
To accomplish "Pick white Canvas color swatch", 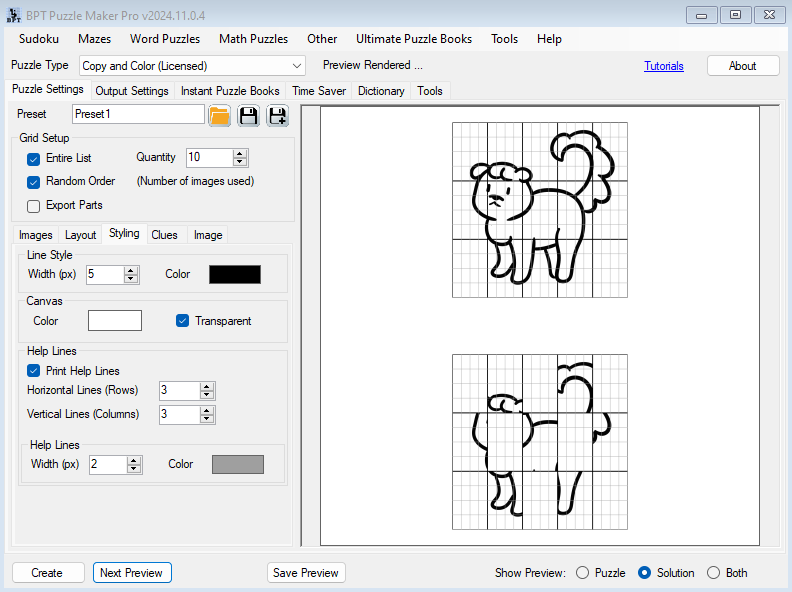I will point(115,321).
